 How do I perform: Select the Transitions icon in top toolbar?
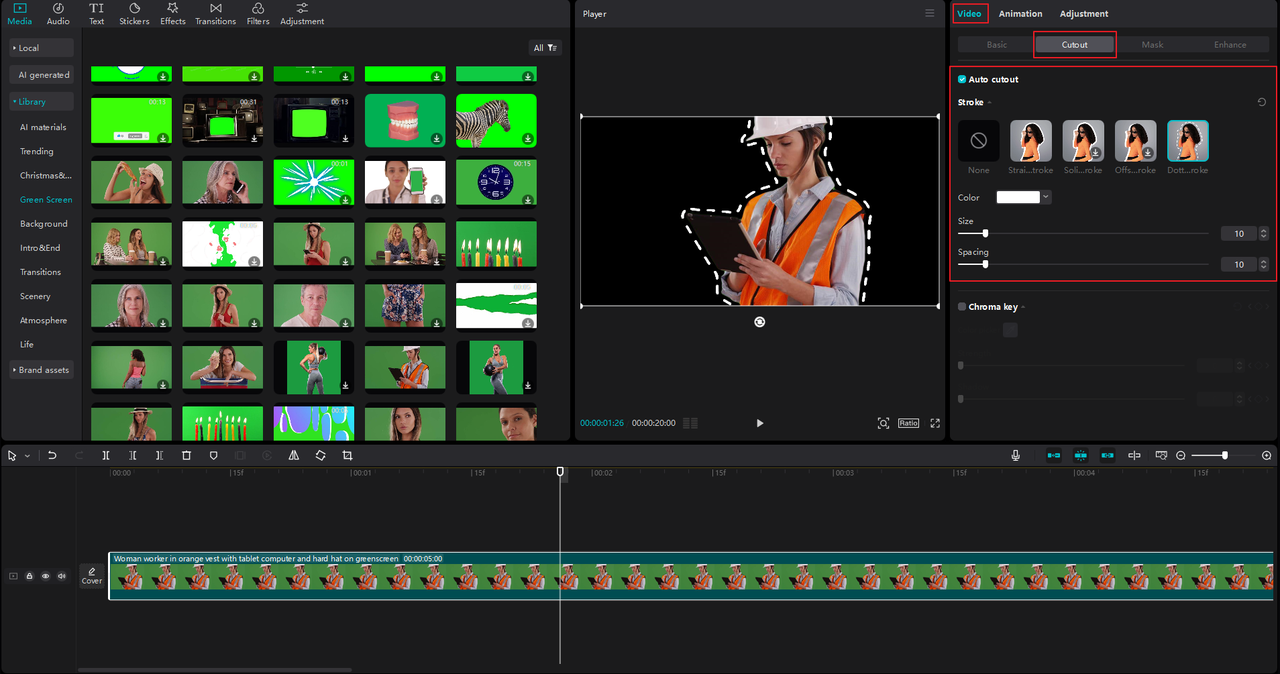click(x=215, y=13)
